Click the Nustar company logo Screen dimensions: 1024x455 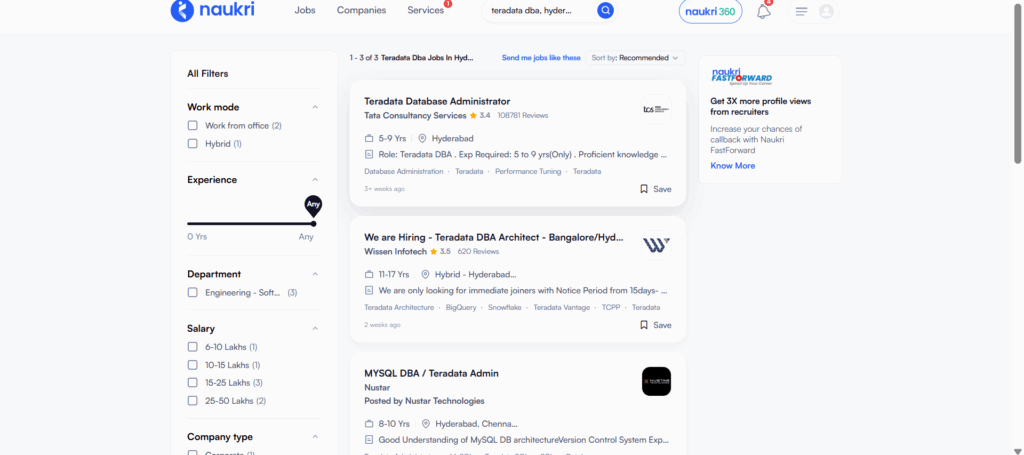point(656,381)
